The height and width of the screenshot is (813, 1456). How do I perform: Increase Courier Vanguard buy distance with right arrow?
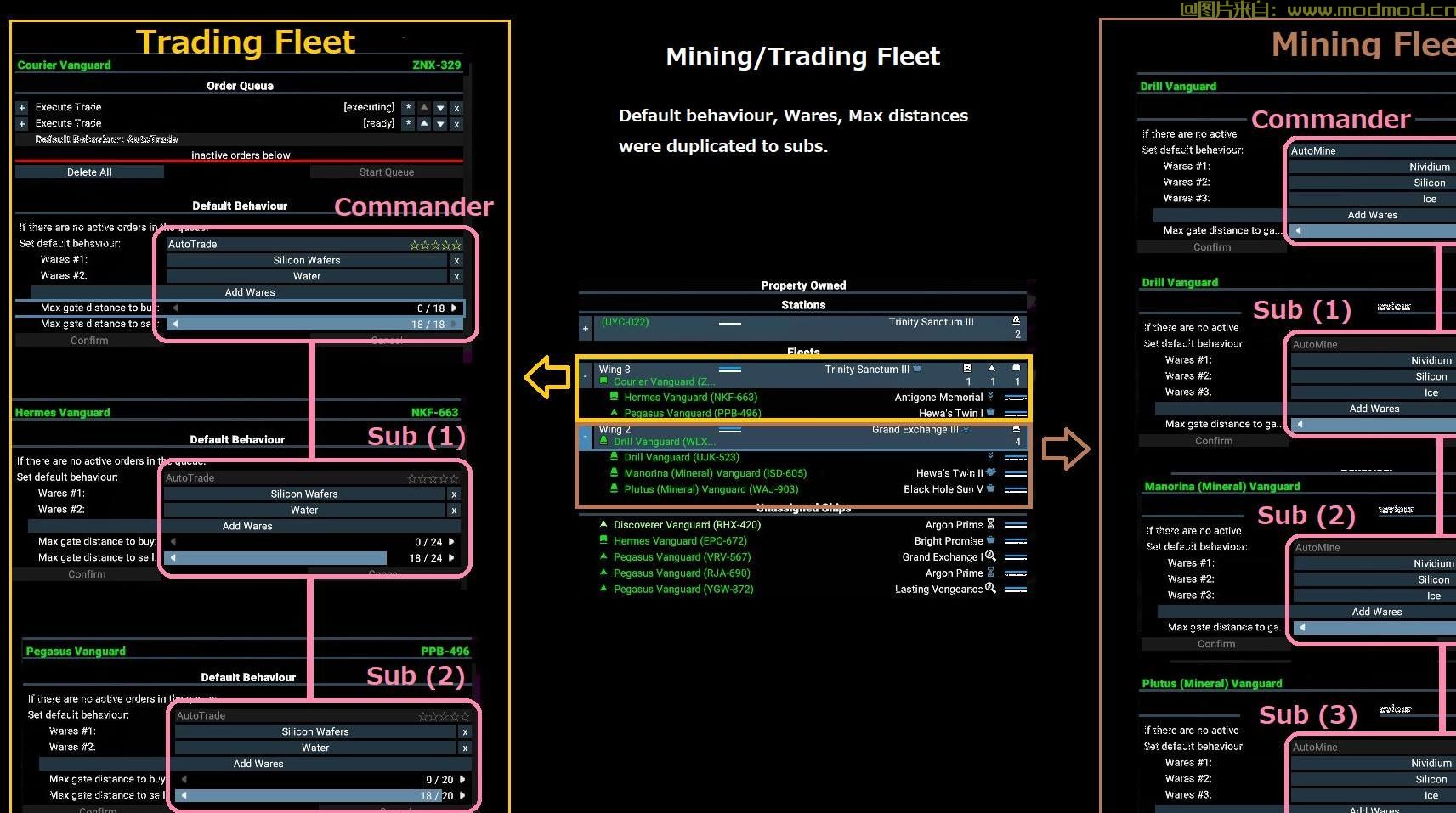pyautogui.click(x=454, y=308)
